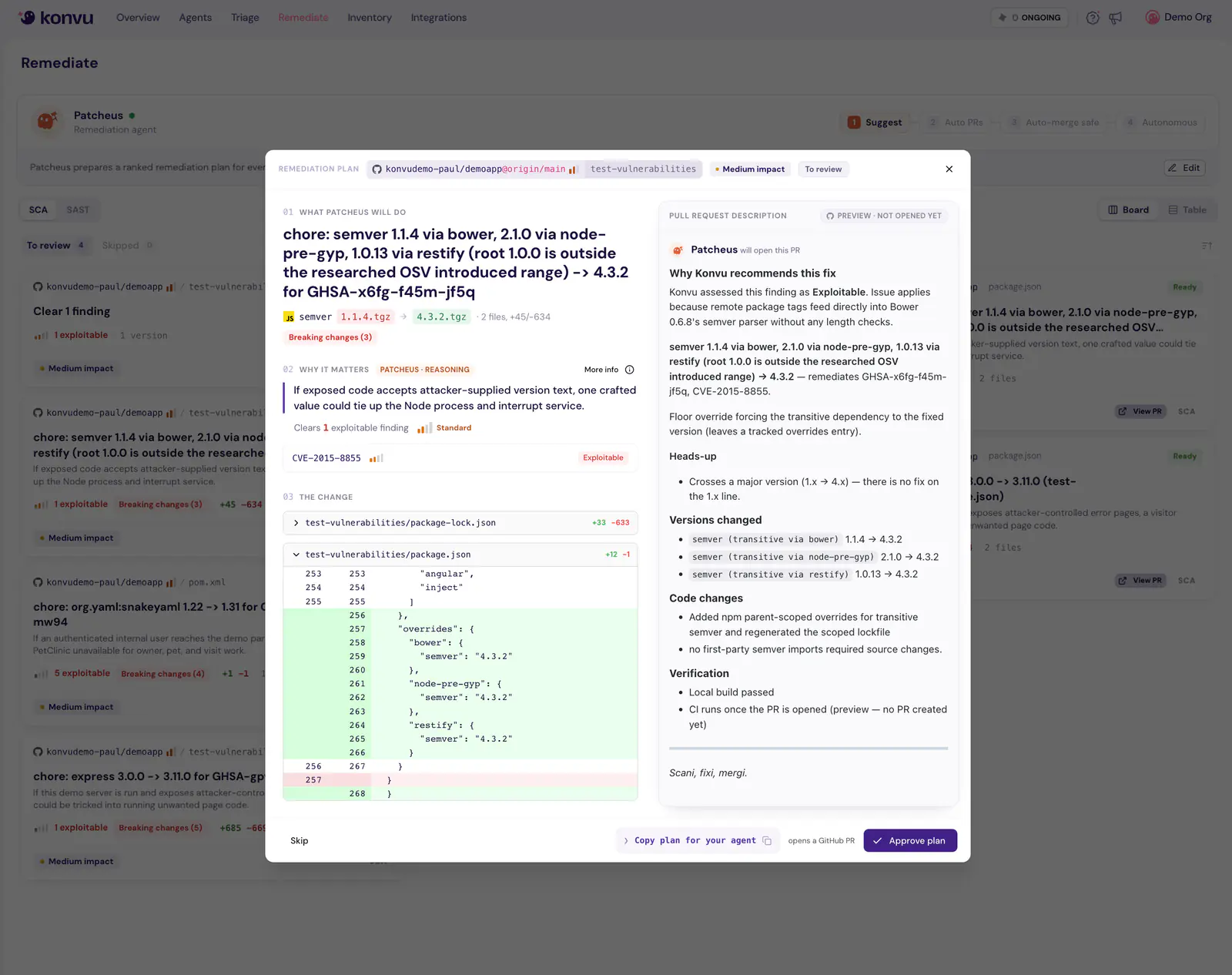Open the Triage nav item

(245, 17)
